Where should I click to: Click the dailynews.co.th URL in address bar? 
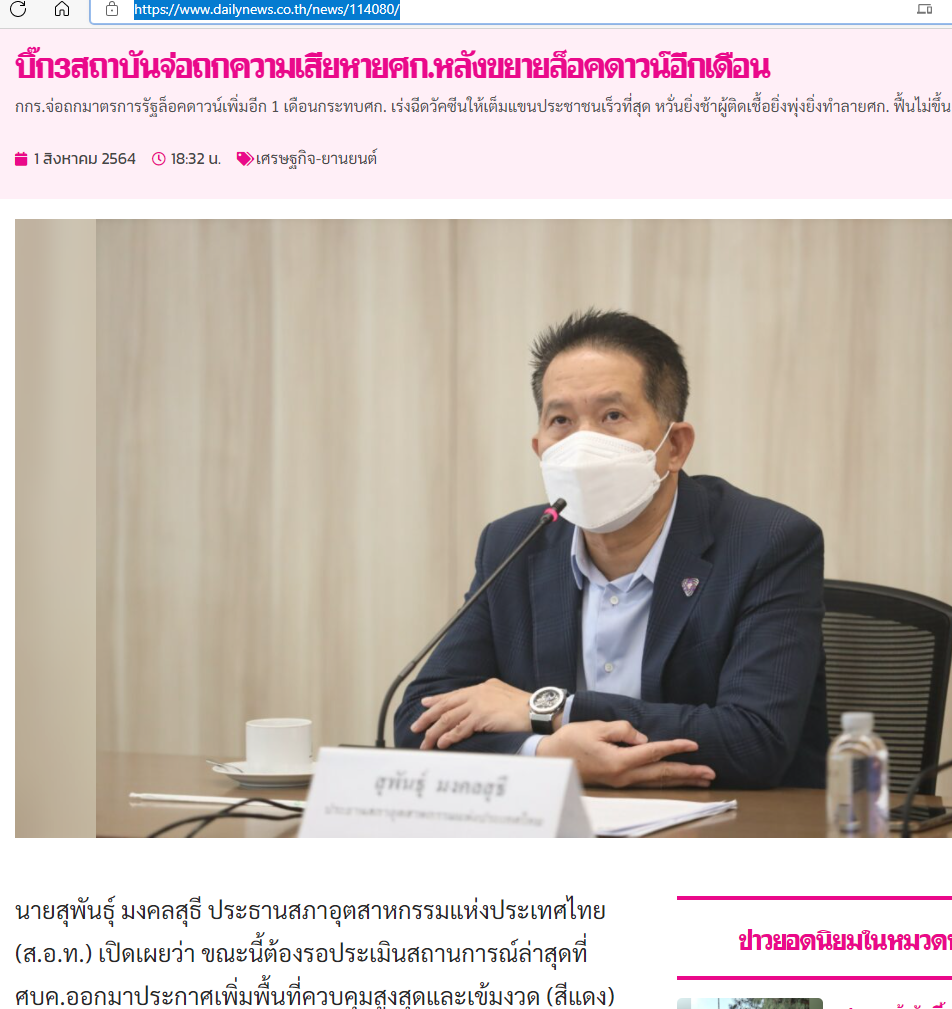[266, 10]
